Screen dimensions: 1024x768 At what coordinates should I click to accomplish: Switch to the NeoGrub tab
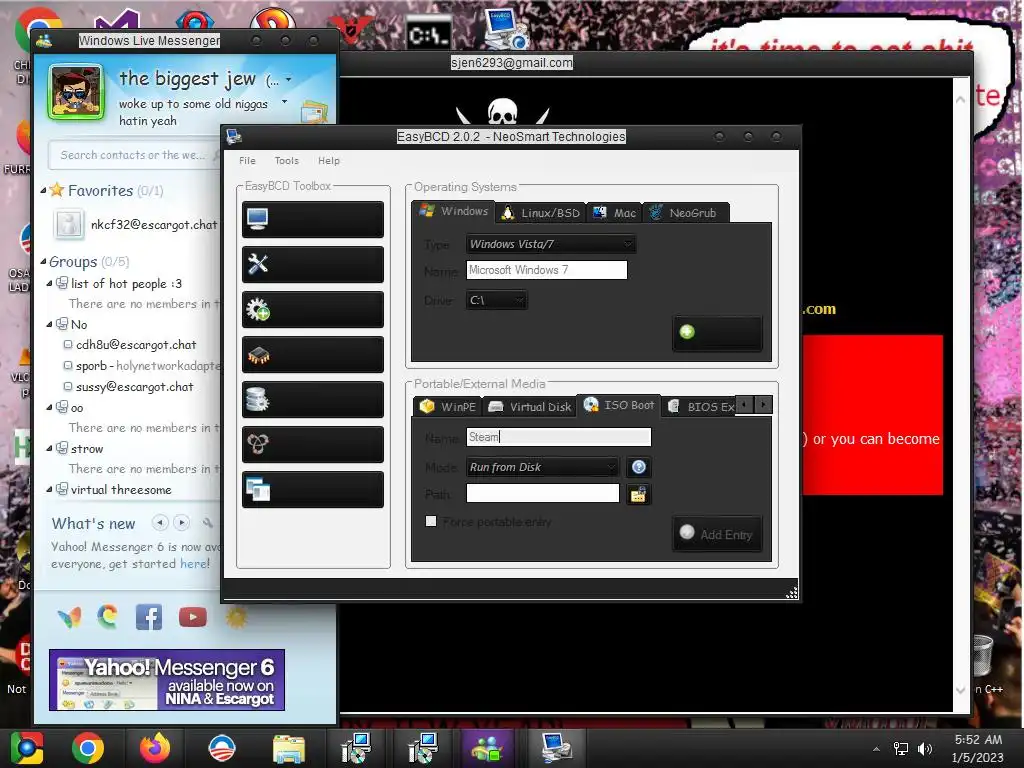(685, 213)
